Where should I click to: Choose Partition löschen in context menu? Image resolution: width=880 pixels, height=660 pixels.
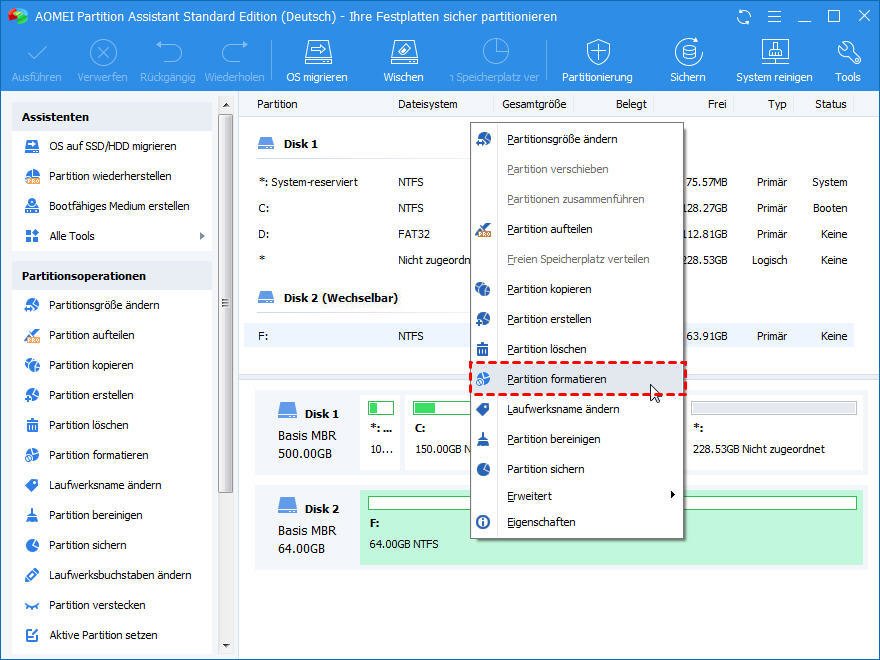(577, 349)
